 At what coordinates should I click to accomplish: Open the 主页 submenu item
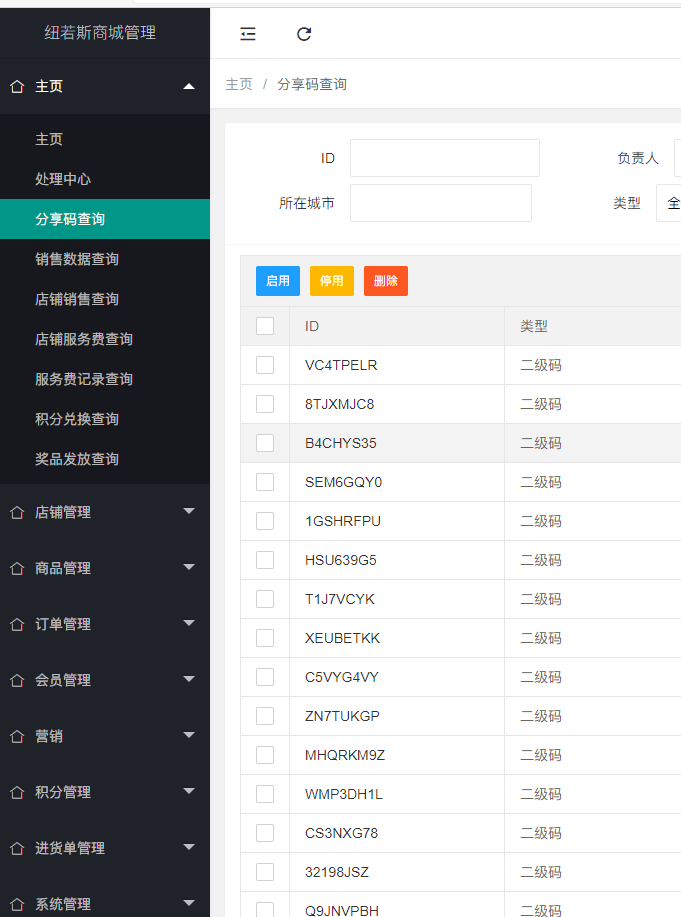pyautogui.click(x=105, y=139)
